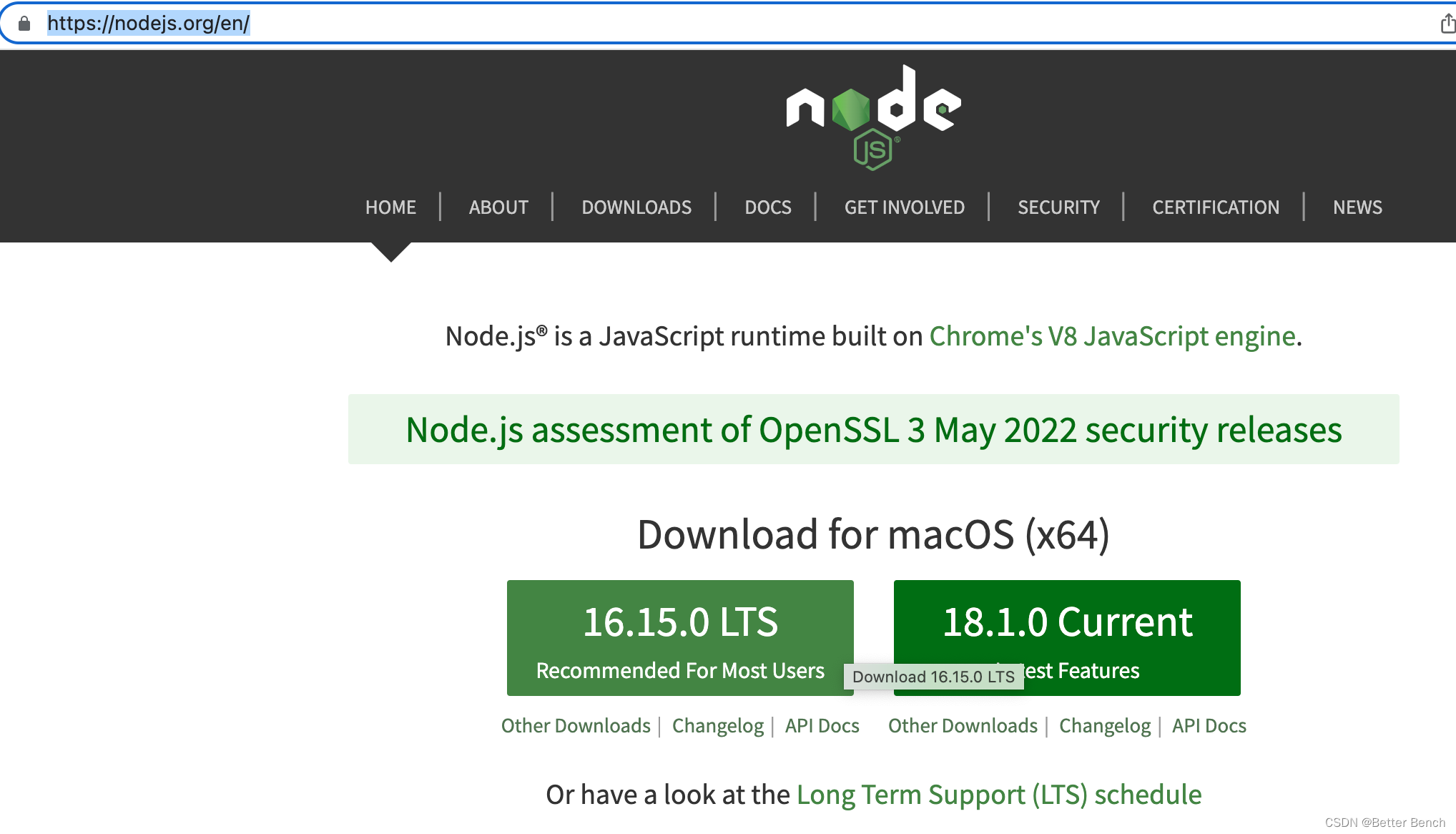Click the Node.js logo

(x=873, y=117)
